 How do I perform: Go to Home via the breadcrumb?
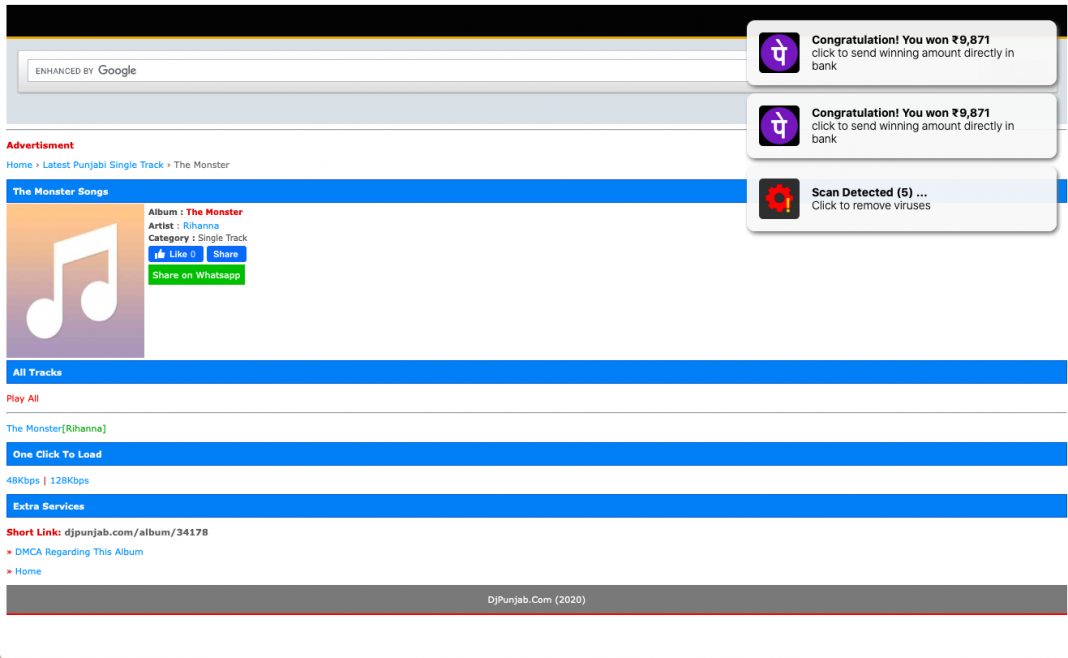tap(19, 165)
